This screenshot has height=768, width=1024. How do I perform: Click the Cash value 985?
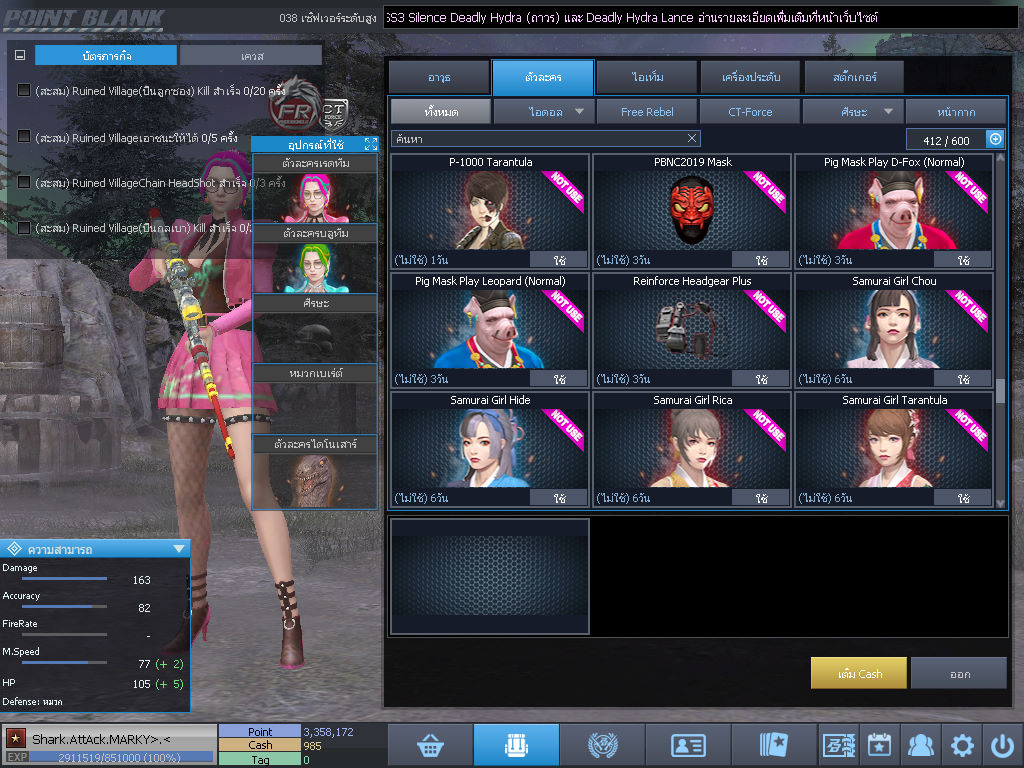[313, 746]
